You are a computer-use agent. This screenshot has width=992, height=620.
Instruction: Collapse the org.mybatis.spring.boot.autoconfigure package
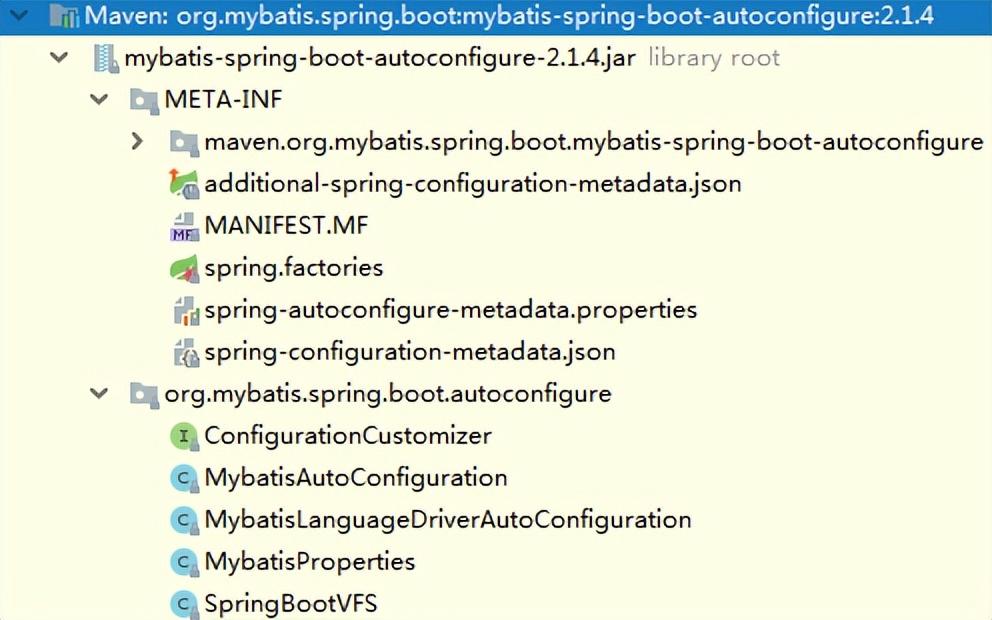(x=99, y=394)
